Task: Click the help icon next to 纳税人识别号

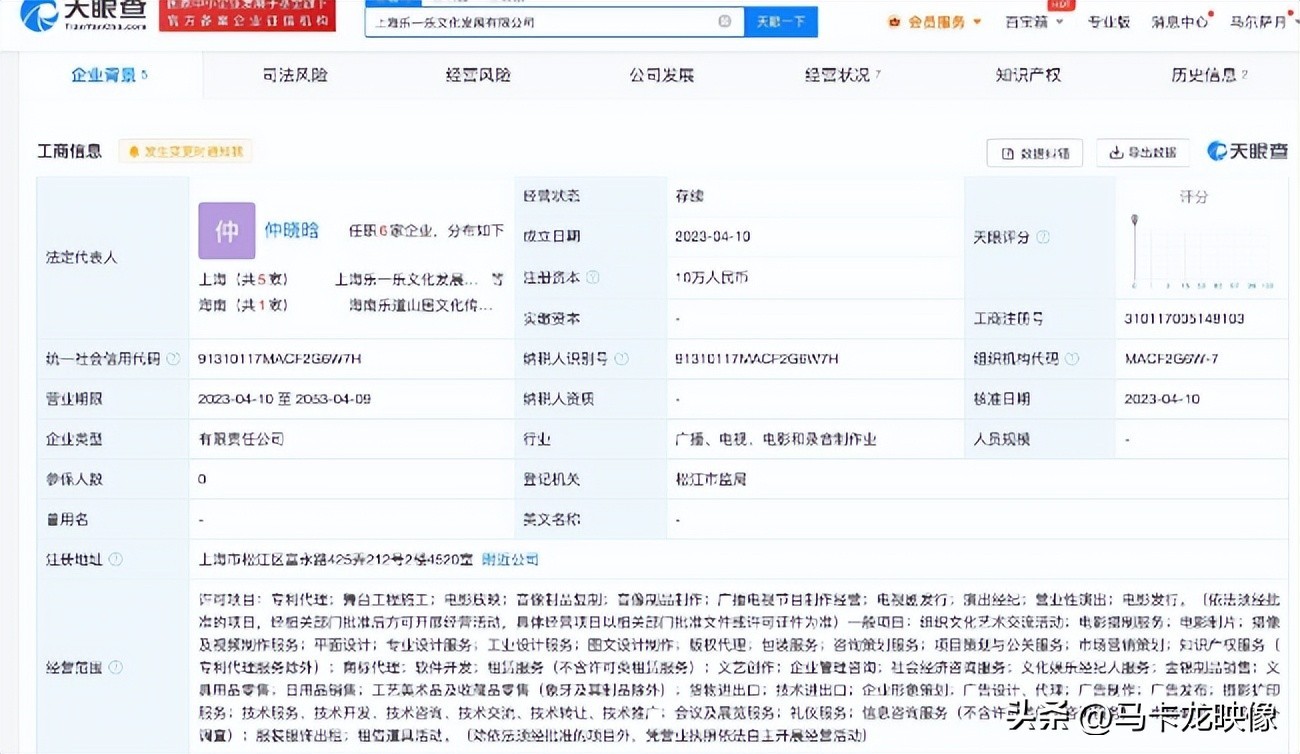Action: 621,358
